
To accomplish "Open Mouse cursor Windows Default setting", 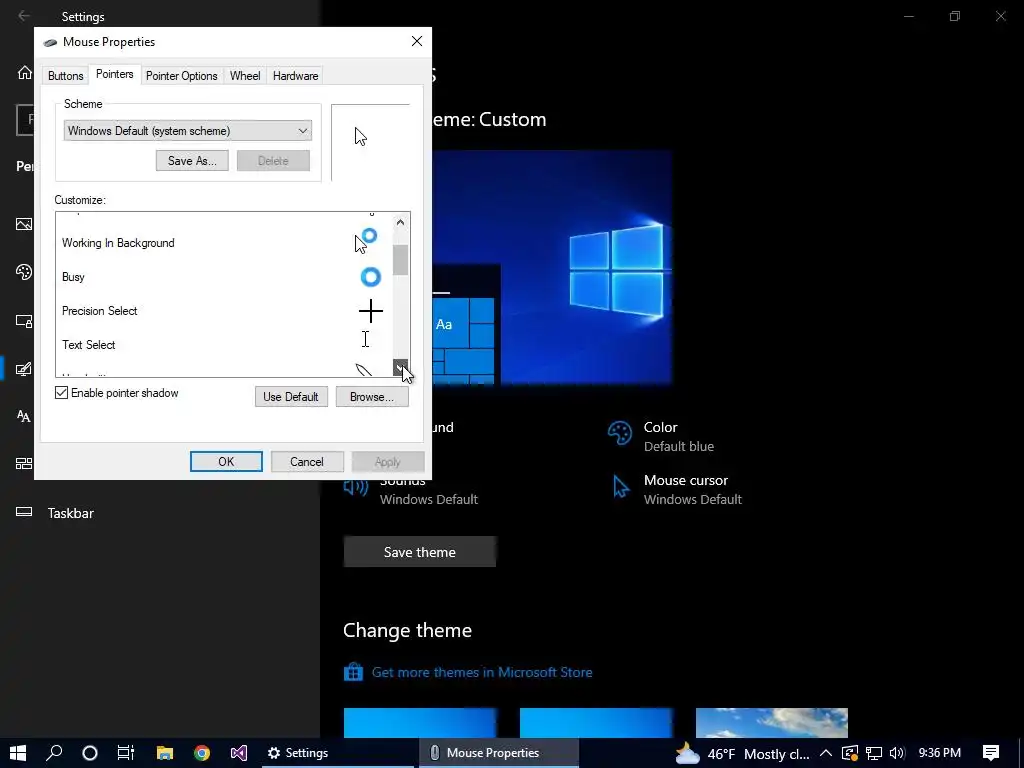I will point(677,489).
